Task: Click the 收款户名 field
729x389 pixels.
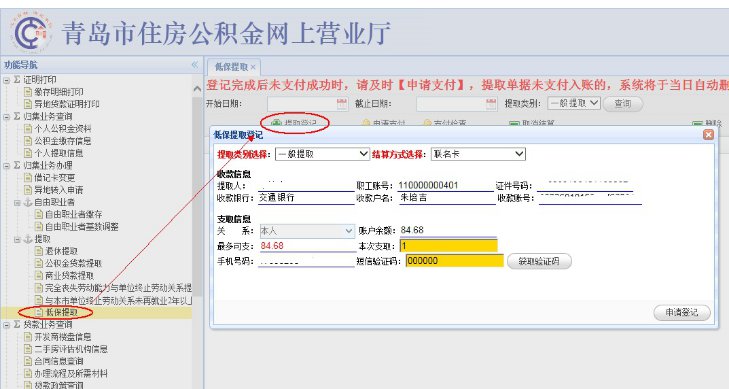Action: click(x=447, y=198)
